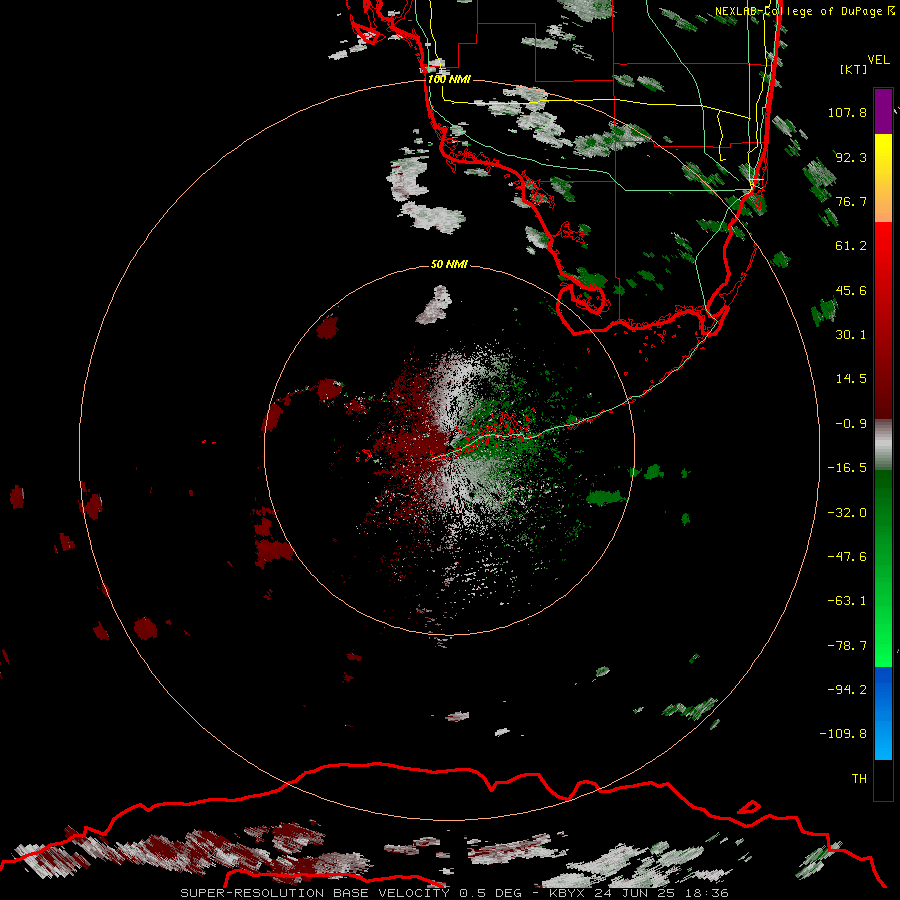Image resolution: width=900 pixels, height=900 pixels.
Task: Pick the blue segment of velocity color bar
Action: coord(883,713)
